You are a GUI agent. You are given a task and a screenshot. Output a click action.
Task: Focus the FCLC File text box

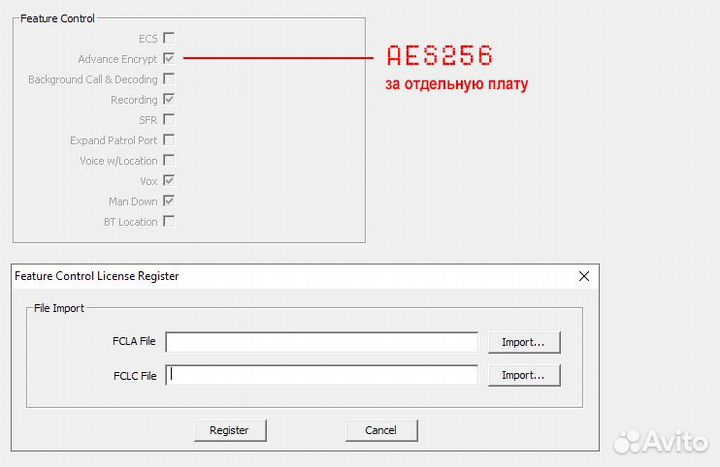coord(321,376)
